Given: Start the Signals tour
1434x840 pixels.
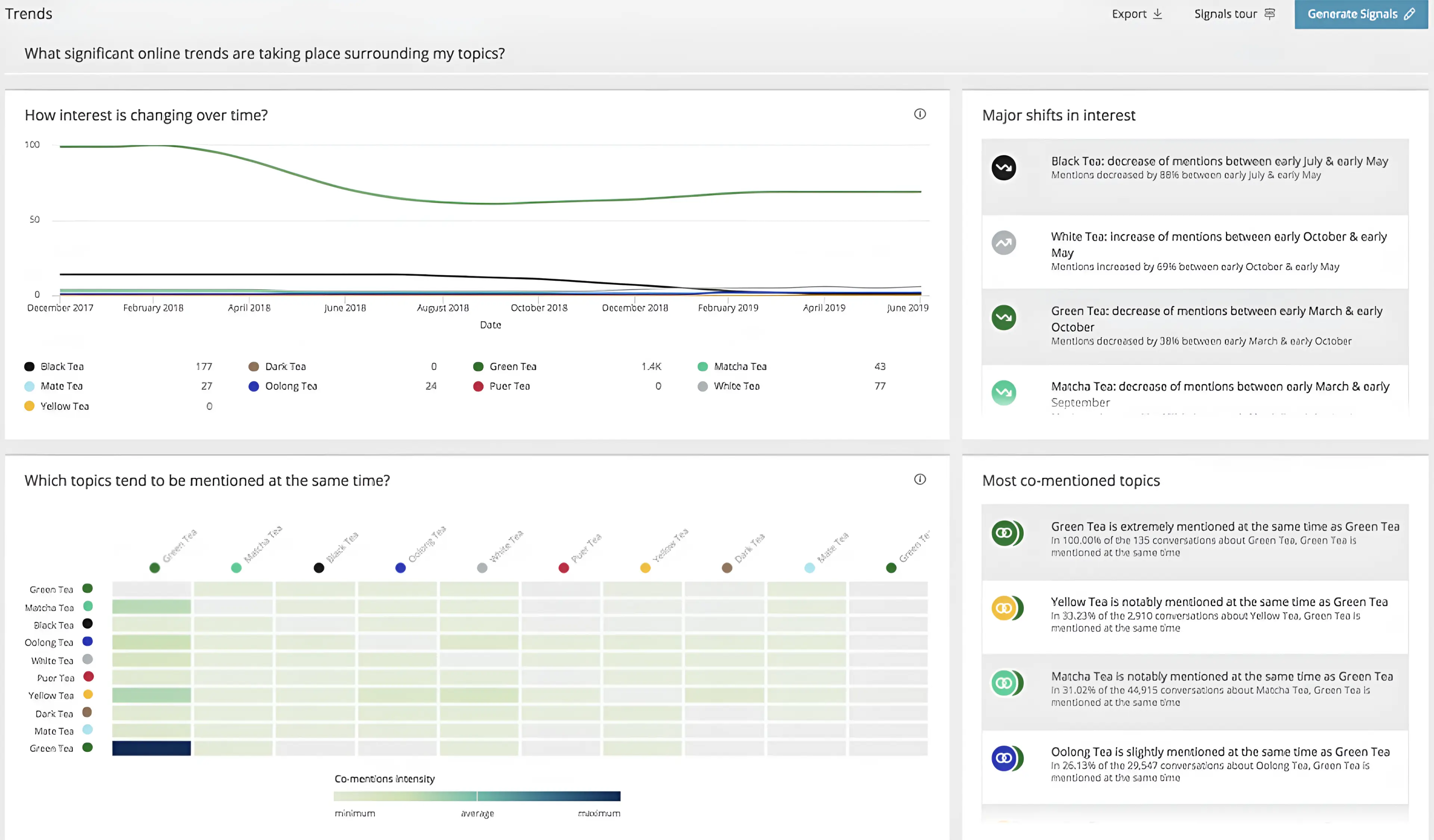Looking at the screenshot, I should coord(1234,14).
